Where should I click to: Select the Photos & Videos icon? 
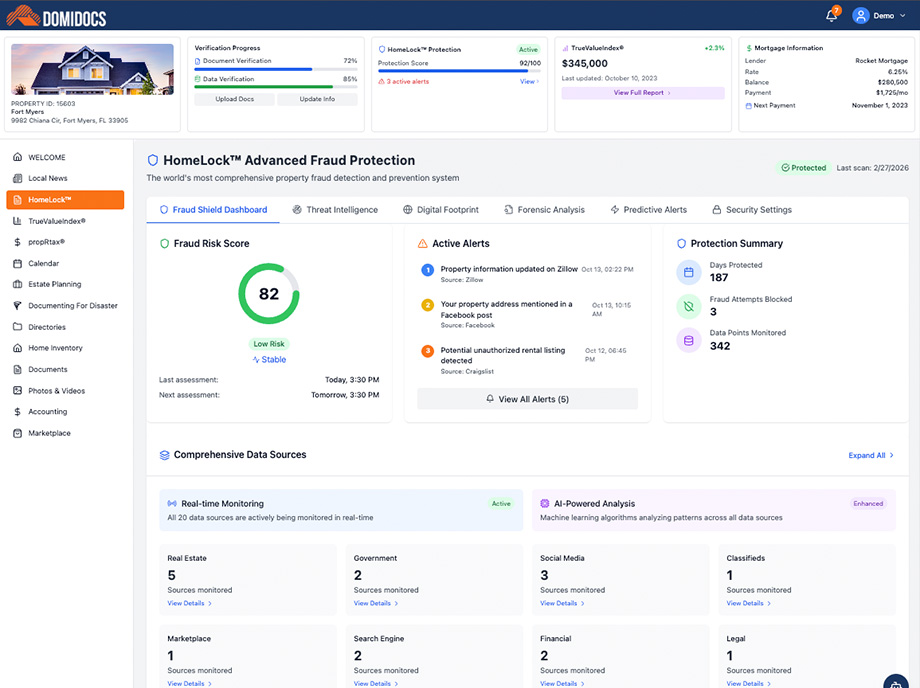point(18,390)
